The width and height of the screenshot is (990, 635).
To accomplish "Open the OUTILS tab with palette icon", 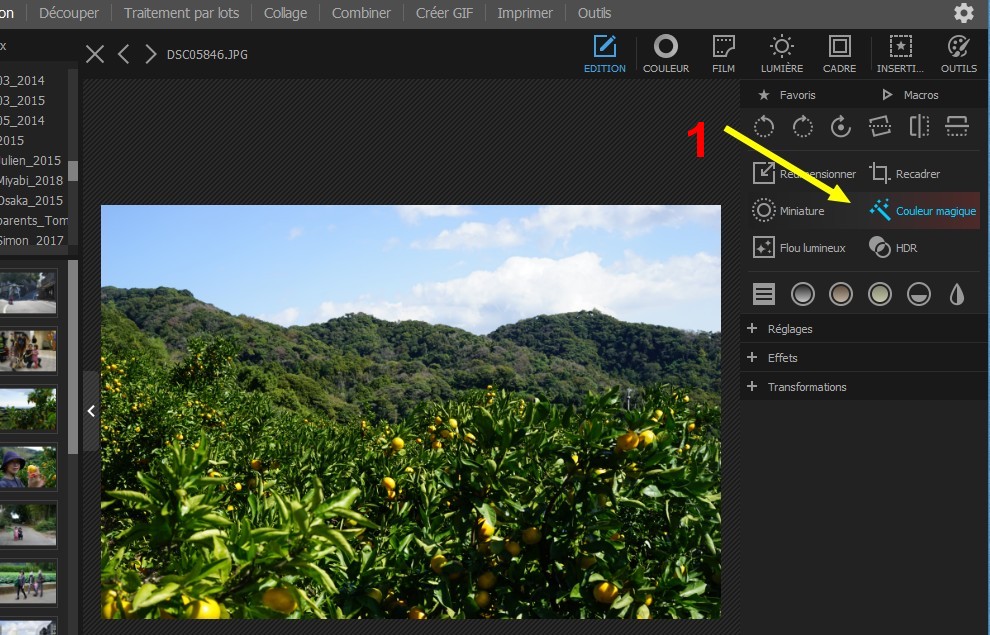I will click(958, 54).
